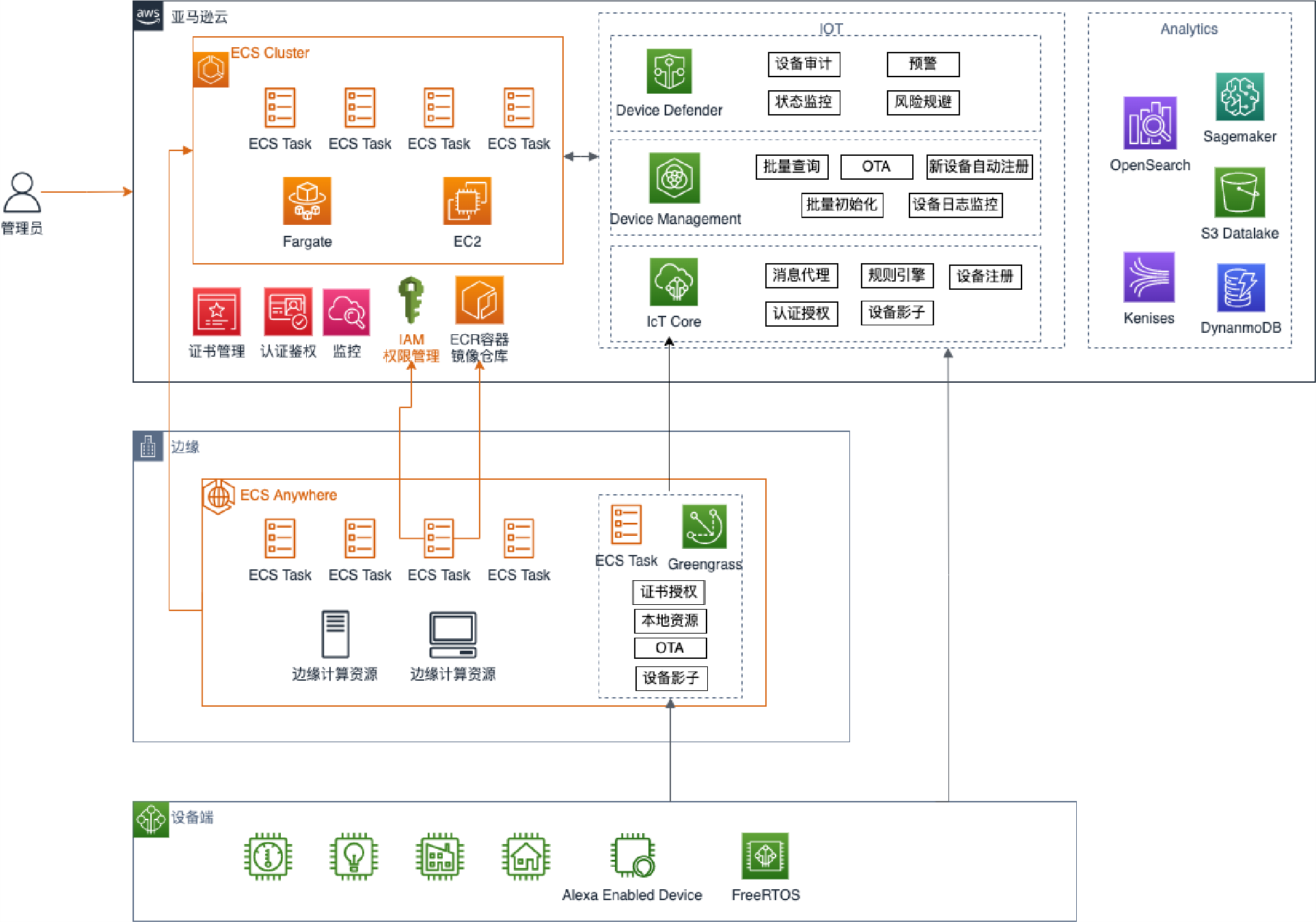
Task: Select the ECS Anywhere globe icon
Action: pyautogui.click(x=219, y=496)
